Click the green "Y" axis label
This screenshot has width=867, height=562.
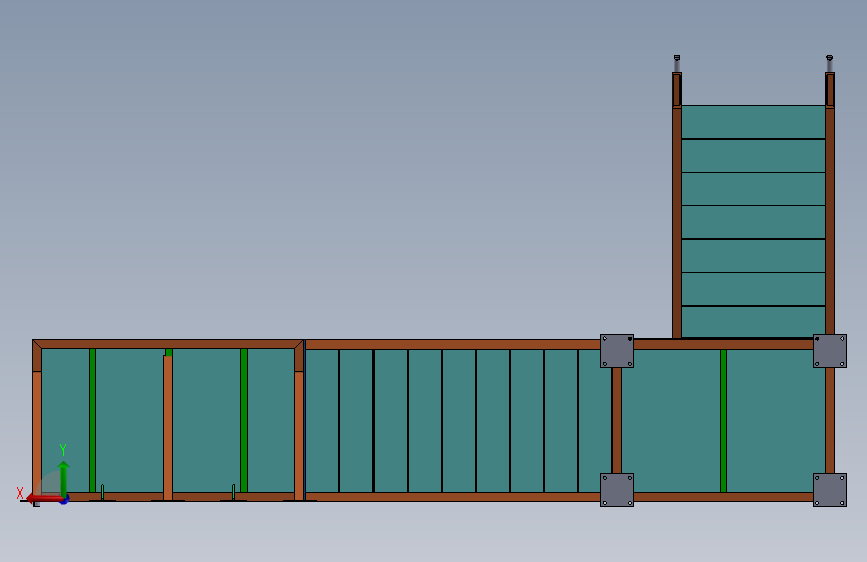click(x=63, y=450)
